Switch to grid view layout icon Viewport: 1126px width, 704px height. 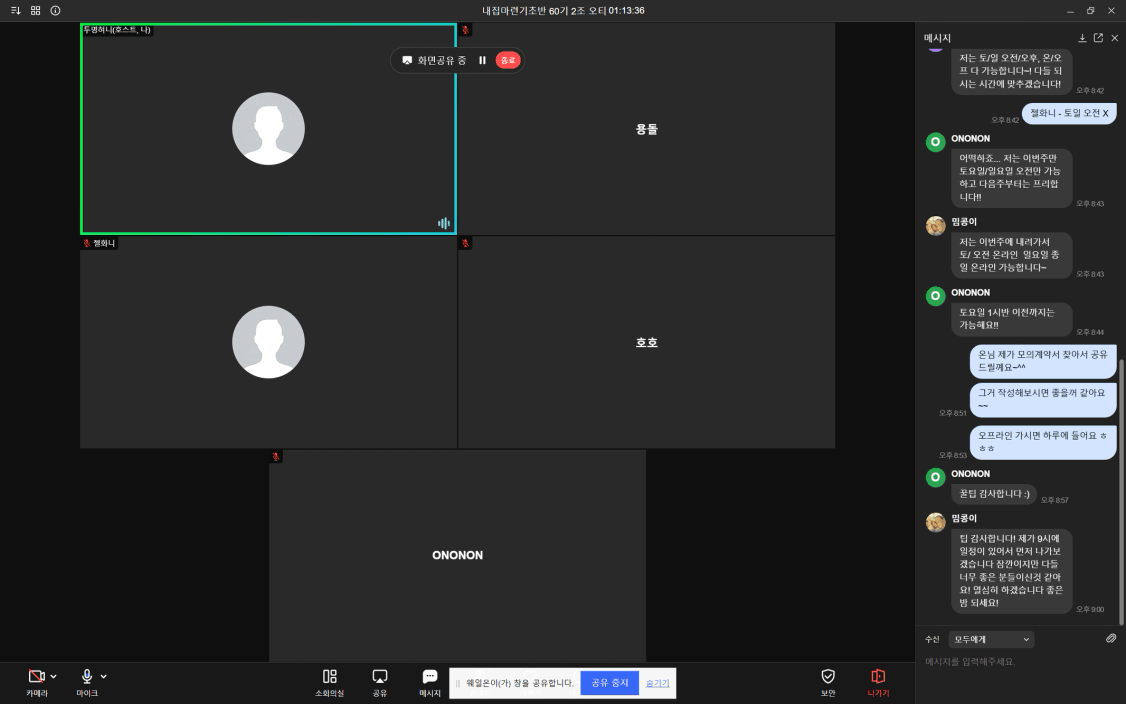pyautogui.click(x=35, y=10)
